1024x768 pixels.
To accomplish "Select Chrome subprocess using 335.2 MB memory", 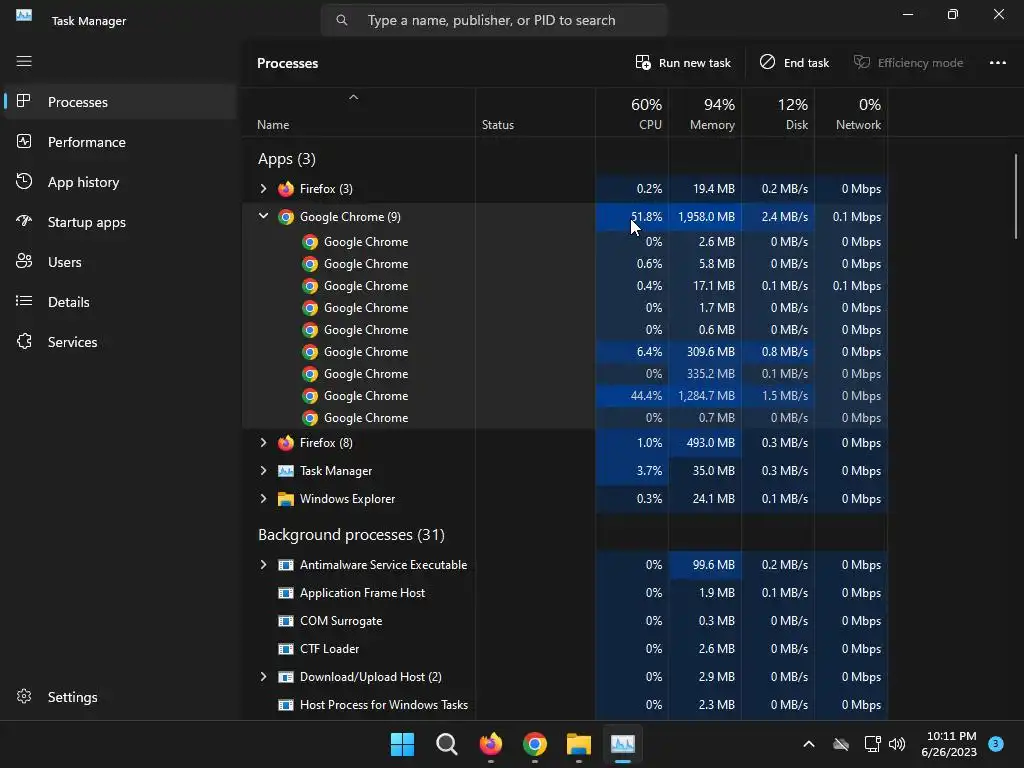I will tap(565, 374).
